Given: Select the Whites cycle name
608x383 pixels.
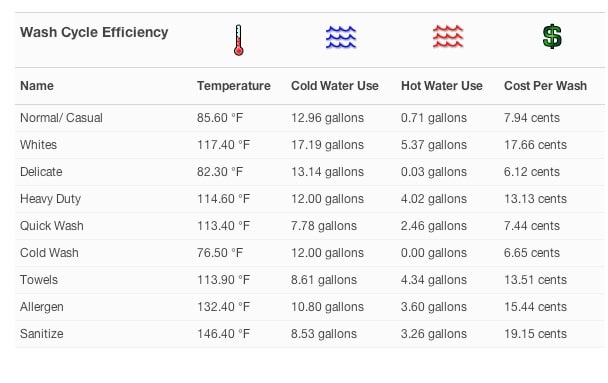Looking at the screenshot, I should click(38, 145).
